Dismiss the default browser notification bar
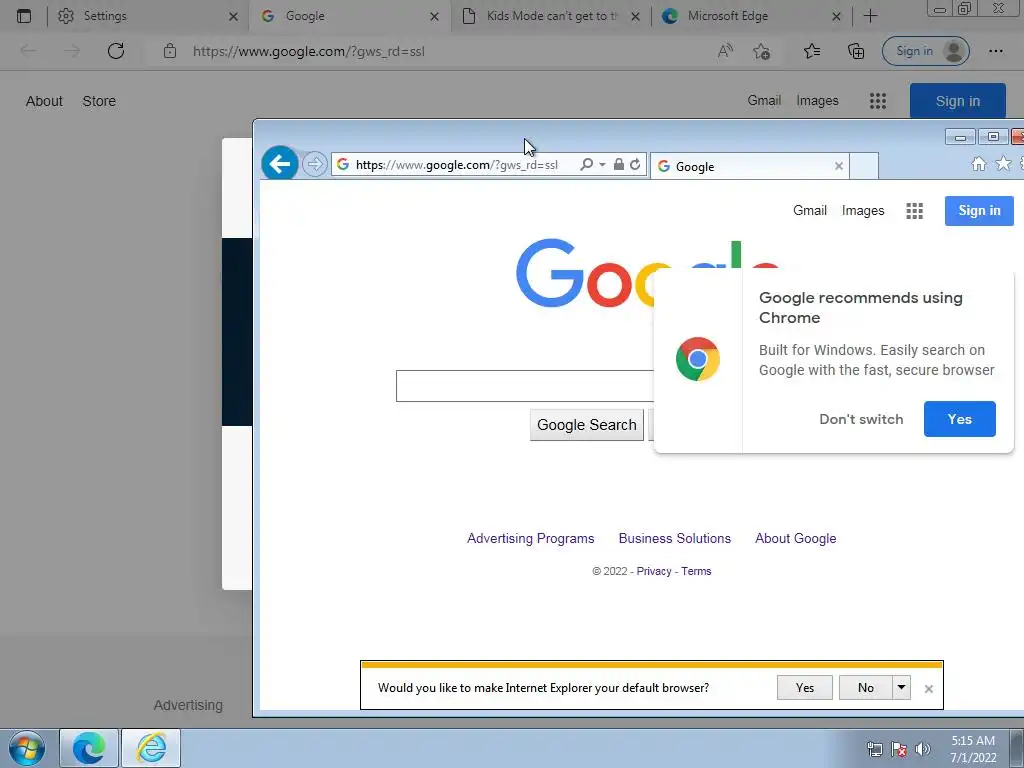This screenshot has width=1024, height=768. (929, 688)
